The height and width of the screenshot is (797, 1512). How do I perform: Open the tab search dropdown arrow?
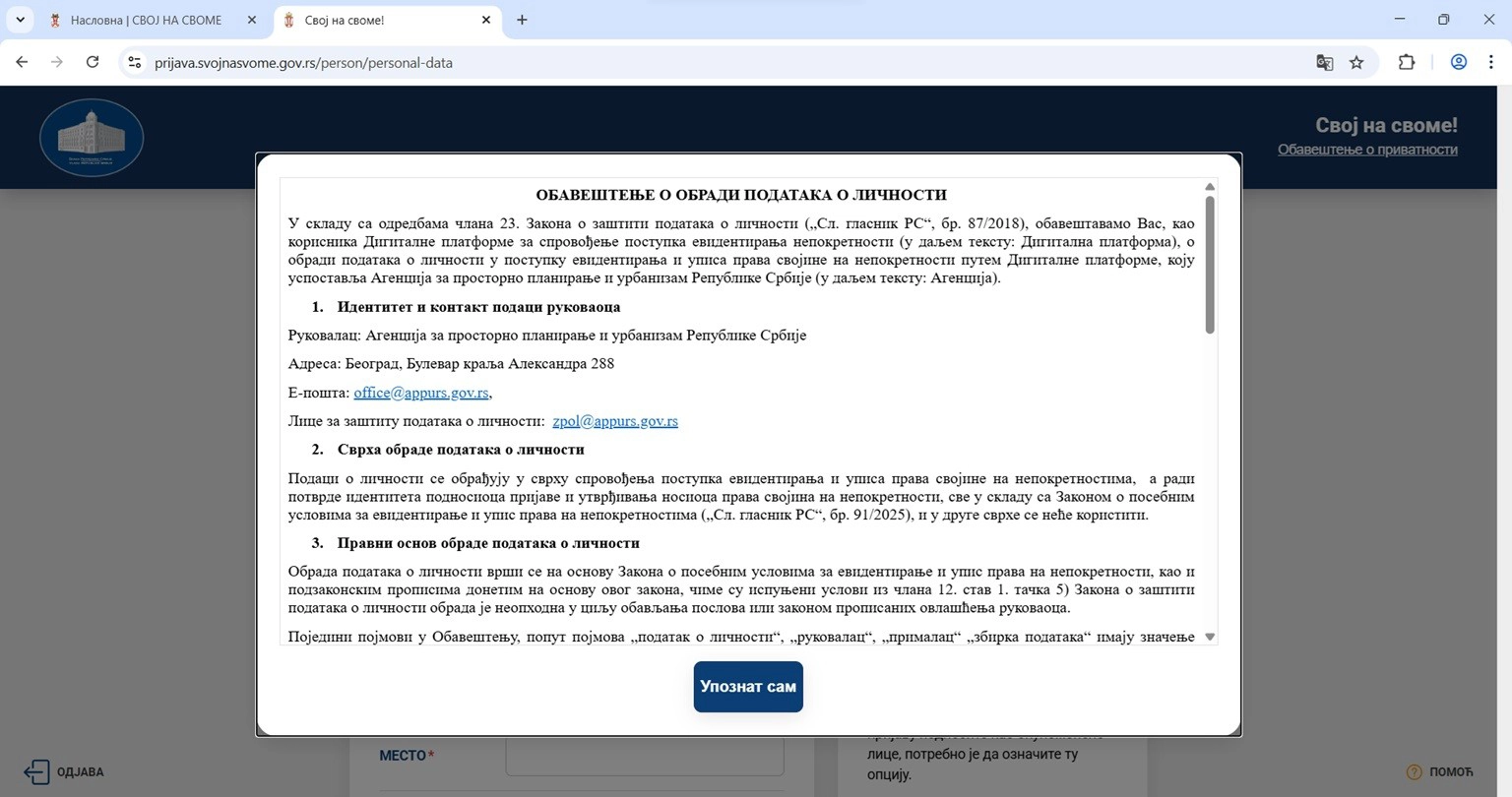pos(20,20)
